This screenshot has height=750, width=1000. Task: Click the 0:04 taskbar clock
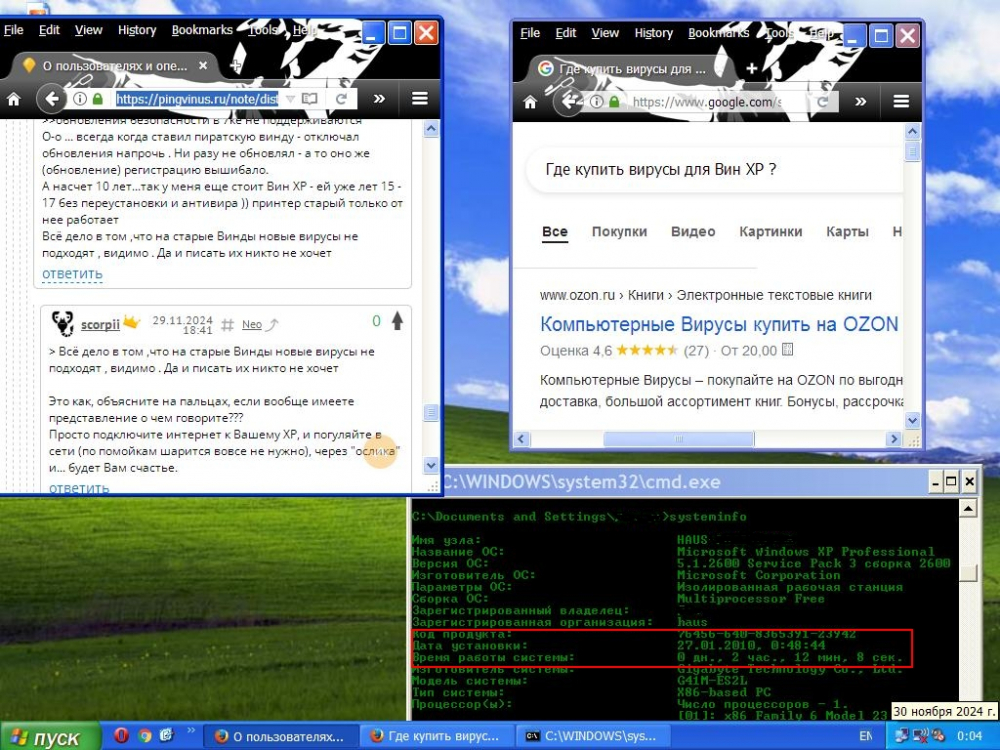[x=969, y=736]
